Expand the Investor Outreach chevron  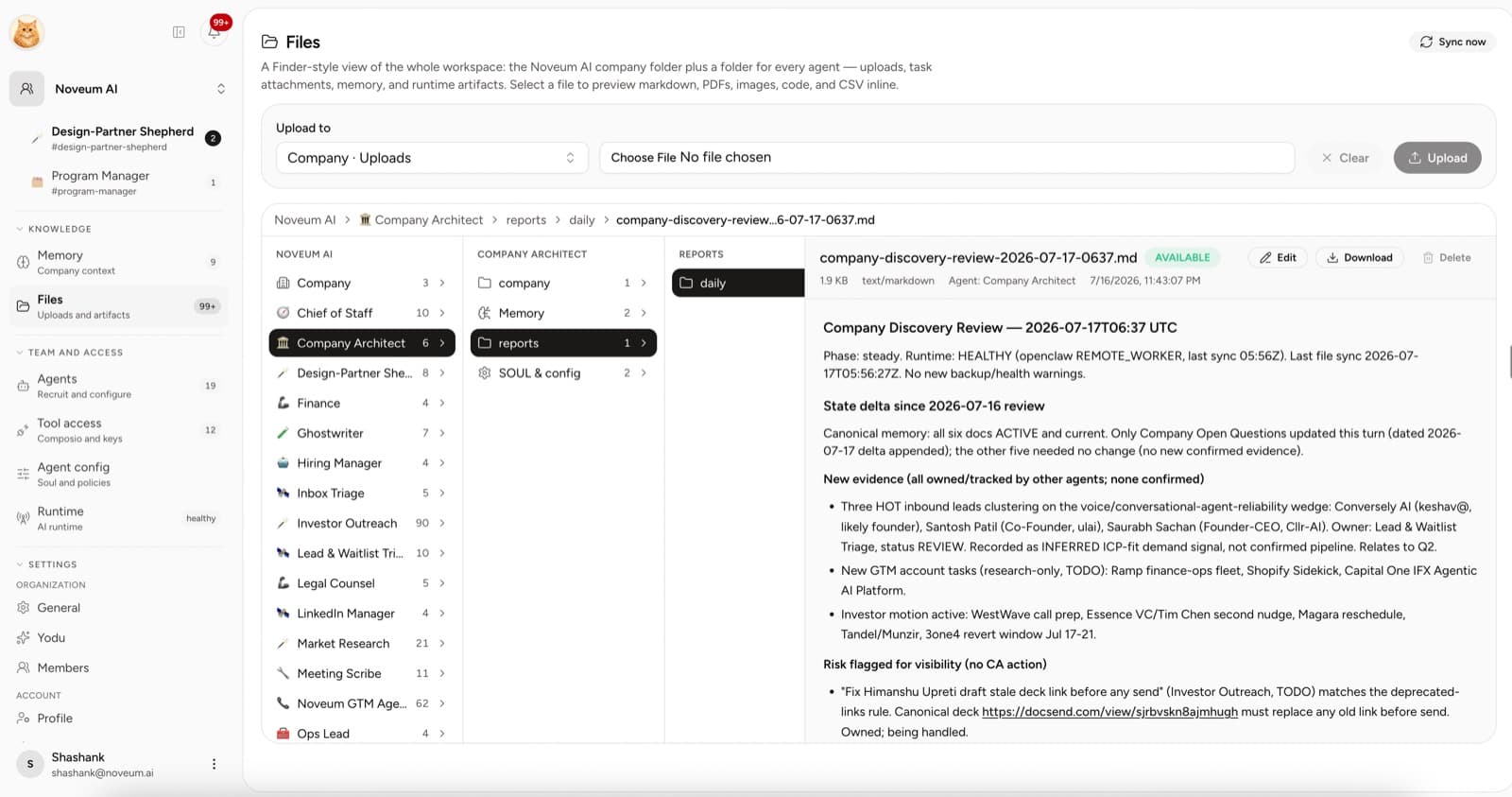point(442,524)
